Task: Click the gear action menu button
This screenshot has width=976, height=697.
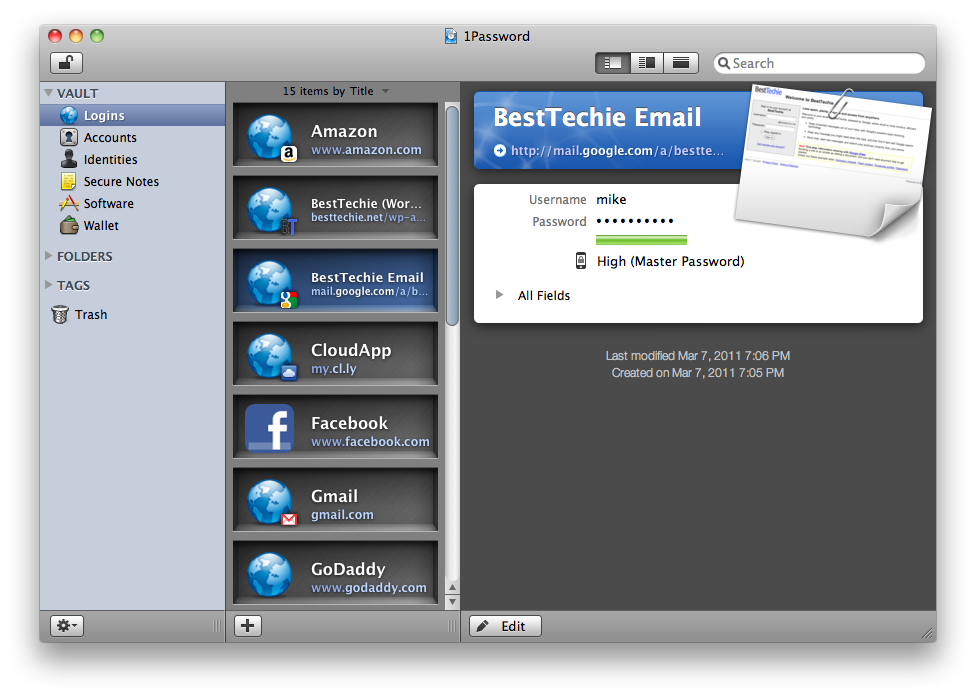Action: point(67,626)
